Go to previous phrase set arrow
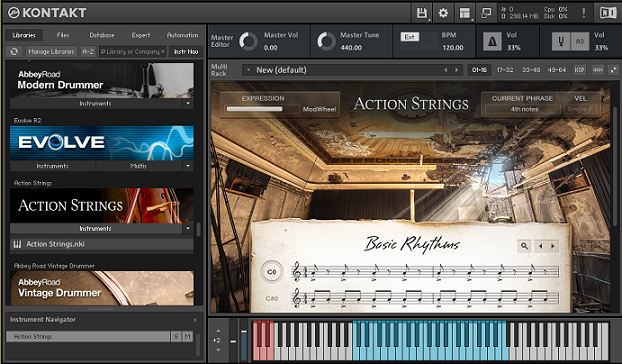The image size is (622, 364). click(540, 246)
